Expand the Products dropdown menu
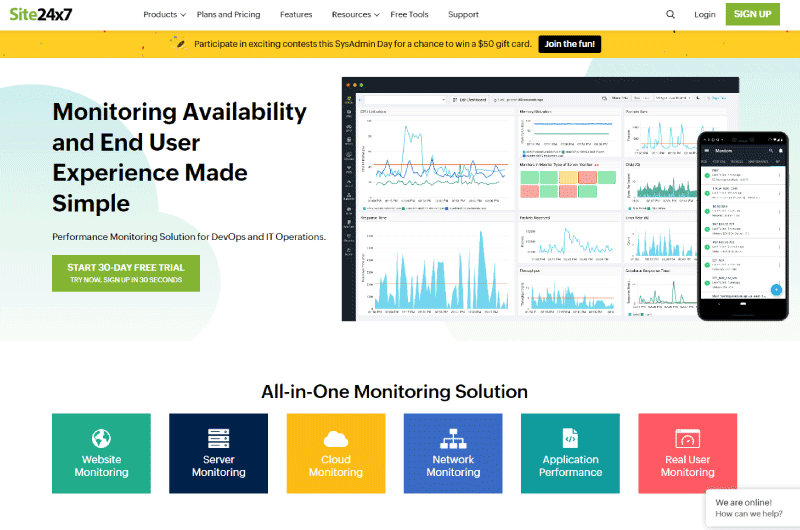The height and width of the screenshot is (530, 800). [164, 14]
